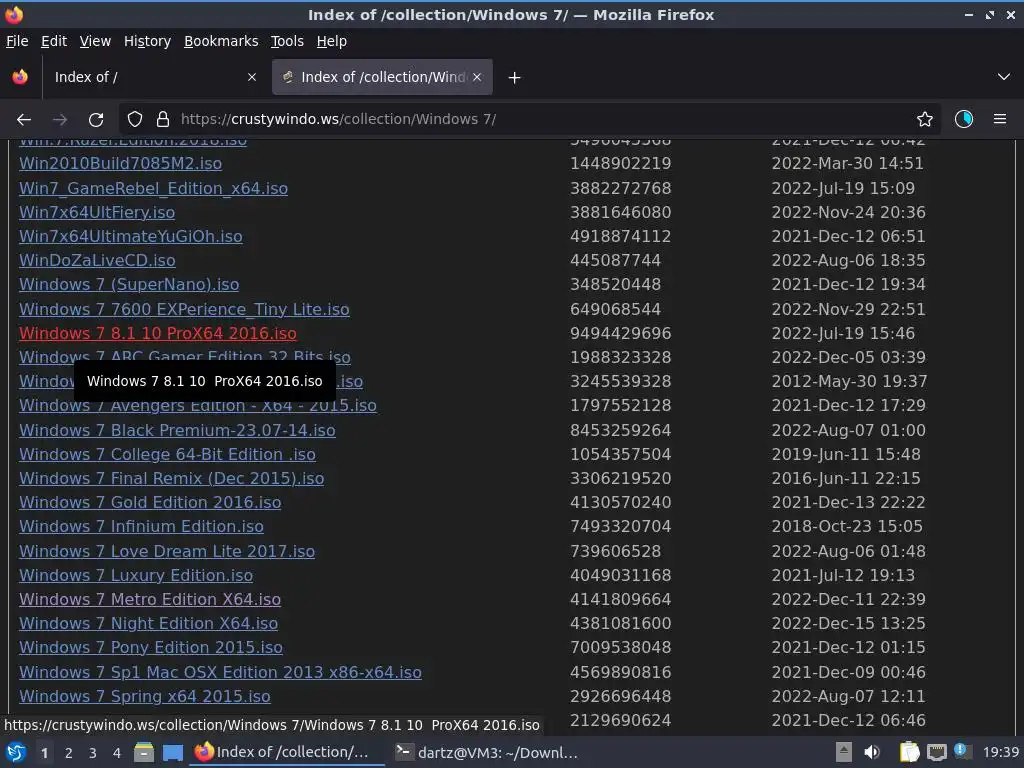The width and height of the screenshot is (1024, 768).
Task: Open WinDoZaLiveCD.iso link
Action: (x=97, y=261)
